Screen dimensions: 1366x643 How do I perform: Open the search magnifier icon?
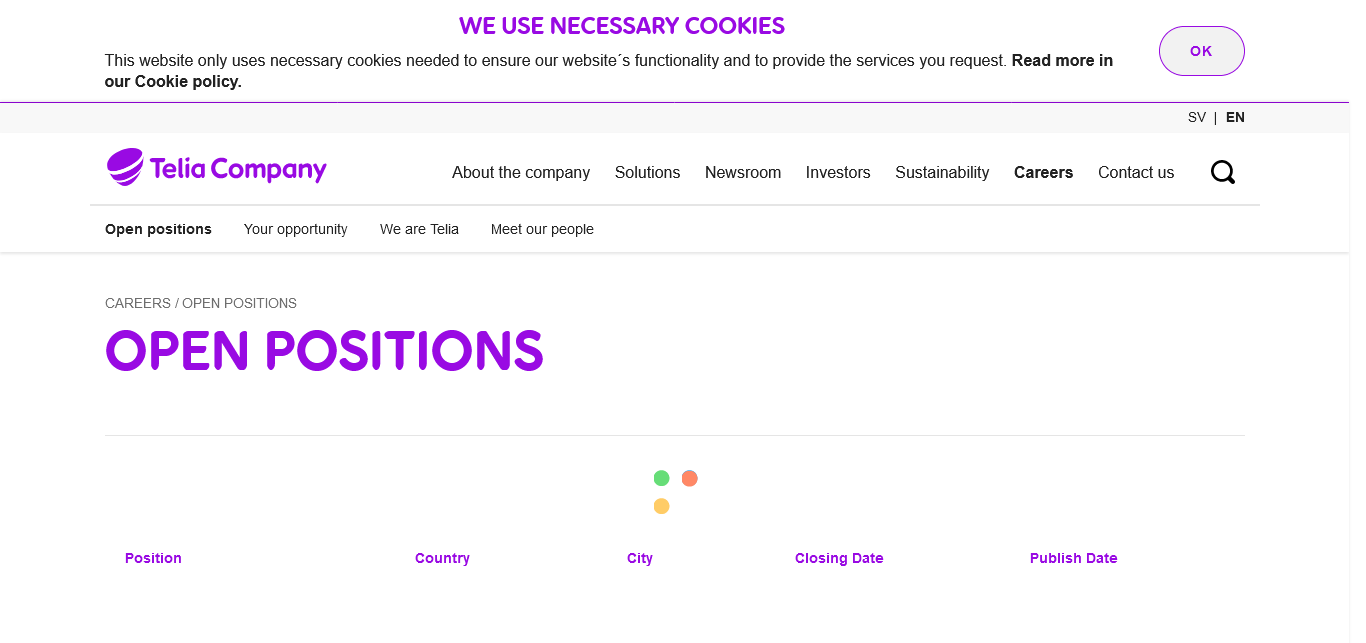click(x=1222, y=172)
